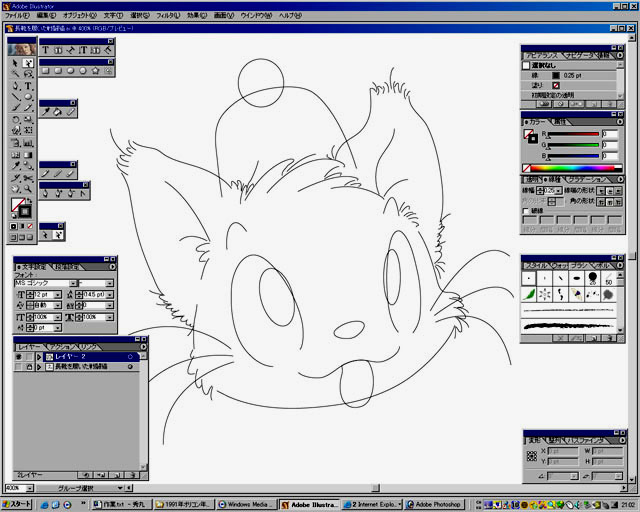This screenshot has width=640, height=512.
Task: Select the green leaf brush thumbnail
Action: (x=529, y=294)
